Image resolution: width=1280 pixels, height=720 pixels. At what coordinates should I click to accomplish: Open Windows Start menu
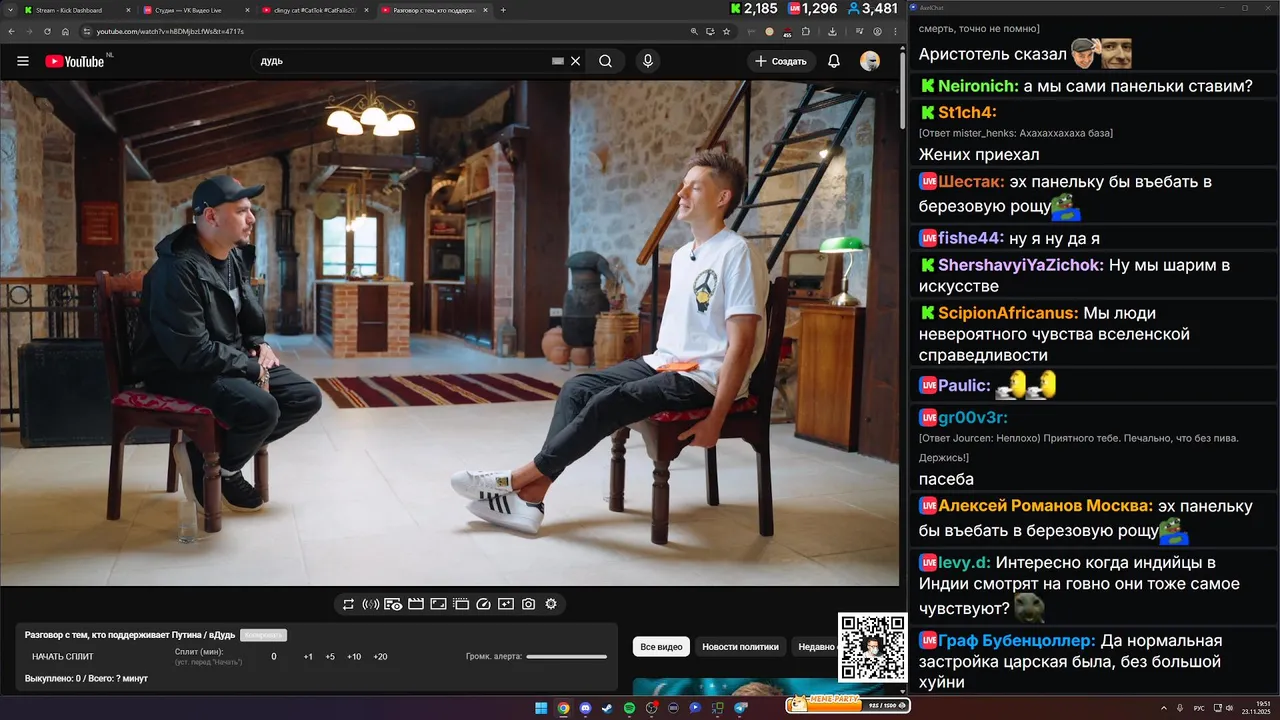(541, 708)
